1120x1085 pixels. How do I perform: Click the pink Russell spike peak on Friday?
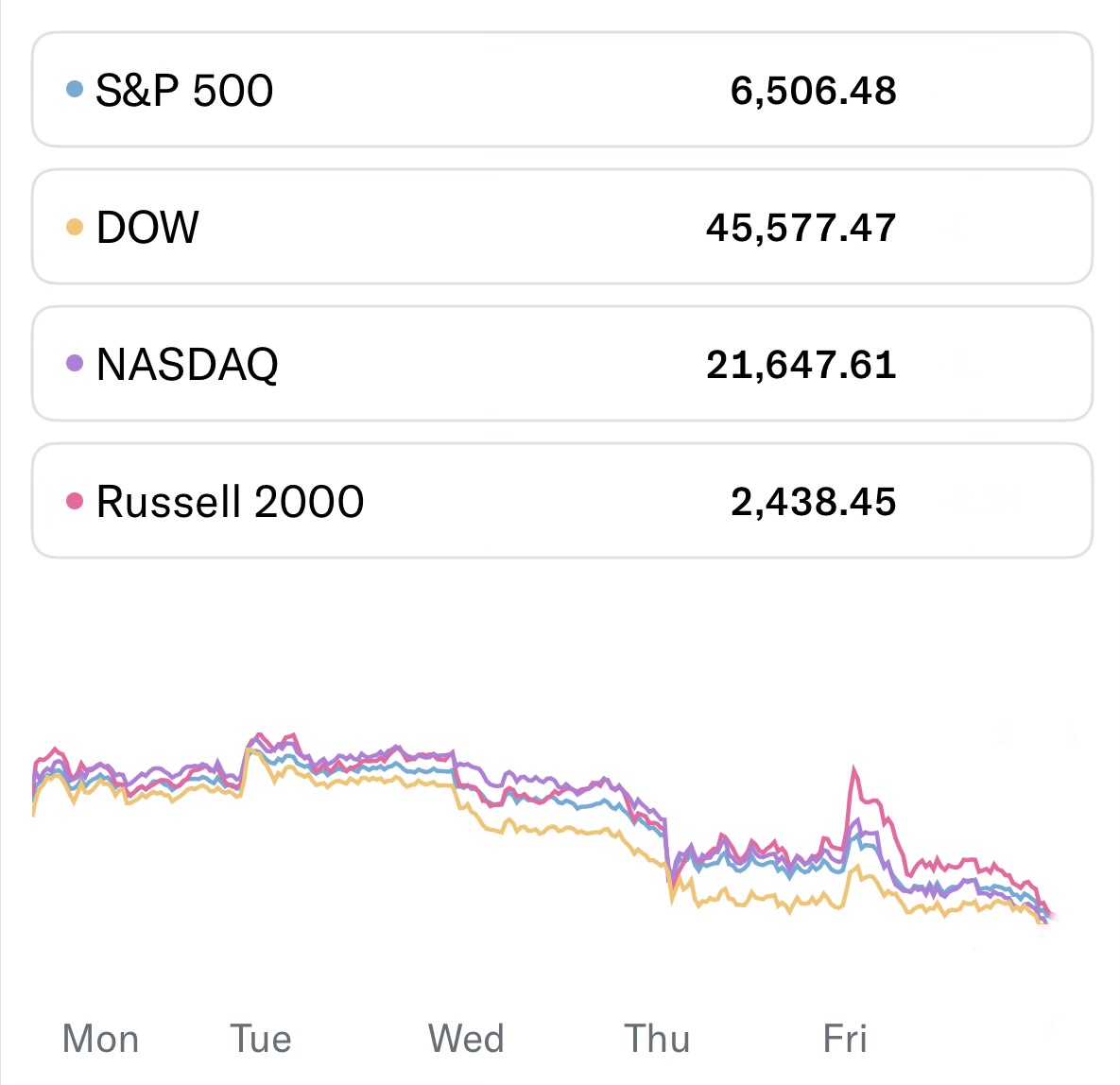click(855, 769)
